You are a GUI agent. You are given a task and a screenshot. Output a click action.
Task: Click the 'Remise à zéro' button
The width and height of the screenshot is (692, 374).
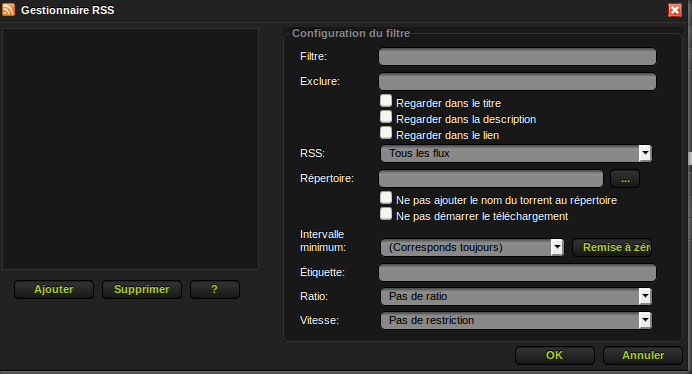coord(612,247)
